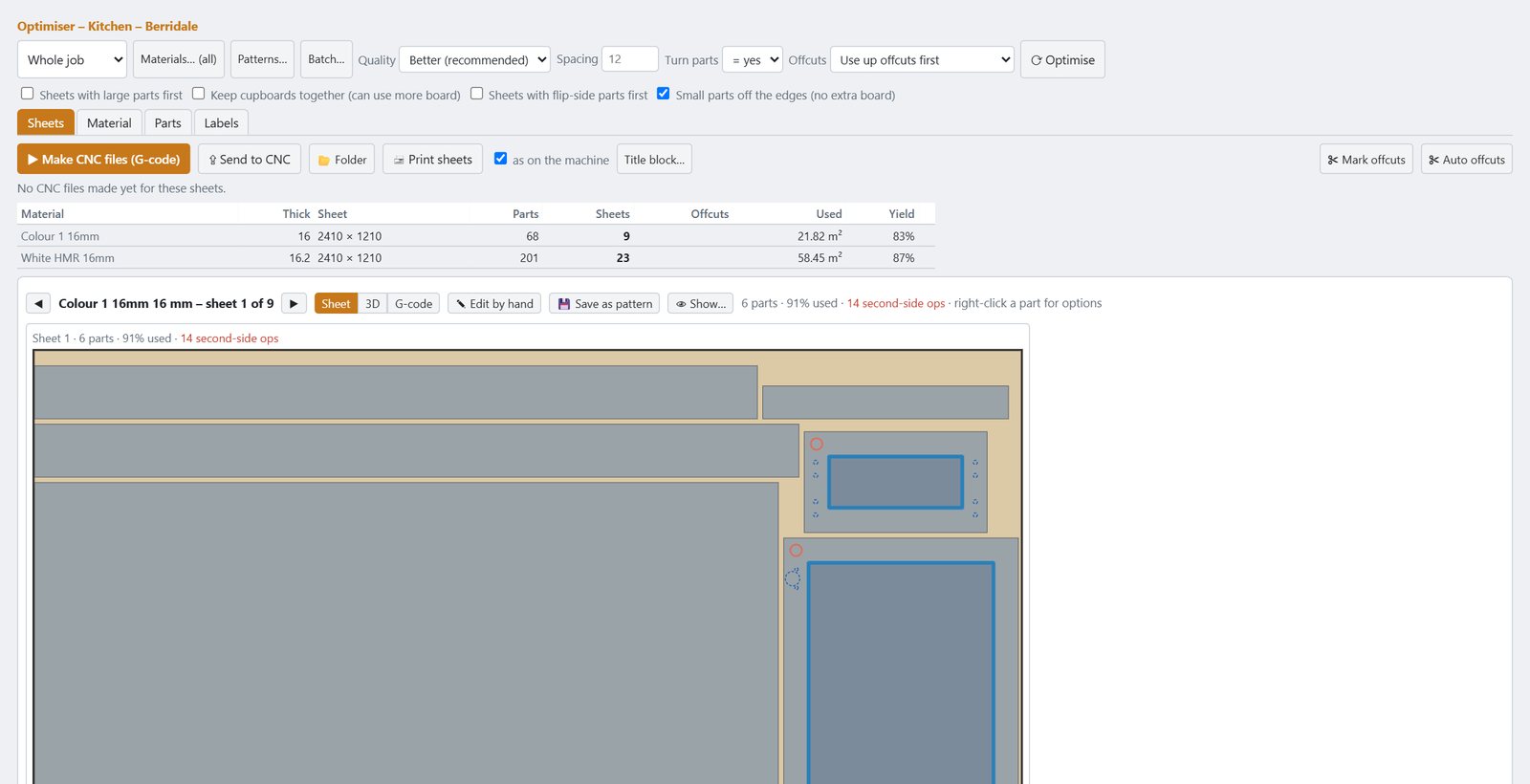
Task: Uncheck Small parts off the edges
Action: point(663,94)
